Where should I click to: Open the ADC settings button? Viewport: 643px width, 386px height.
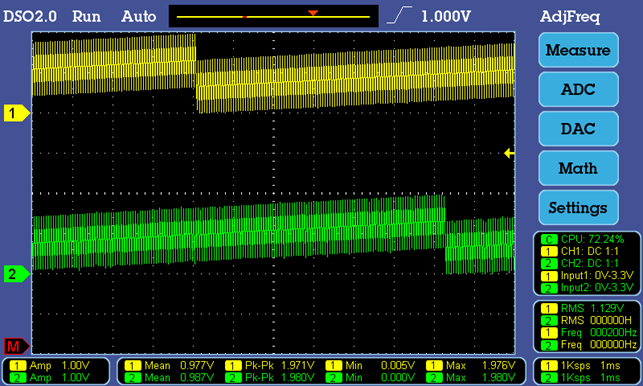[578, 89]
